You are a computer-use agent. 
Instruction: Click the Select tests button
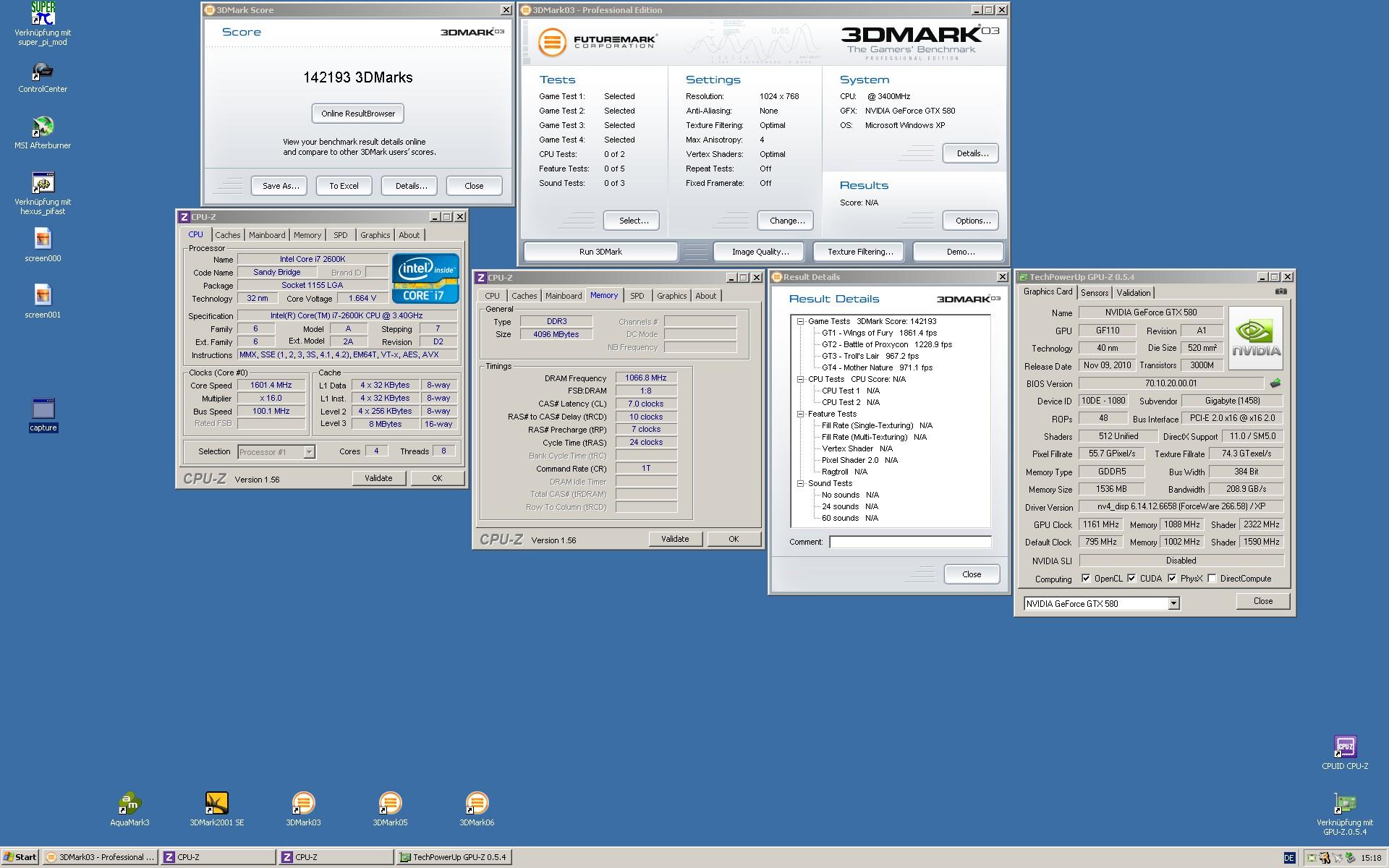click(x=632, y=221)
